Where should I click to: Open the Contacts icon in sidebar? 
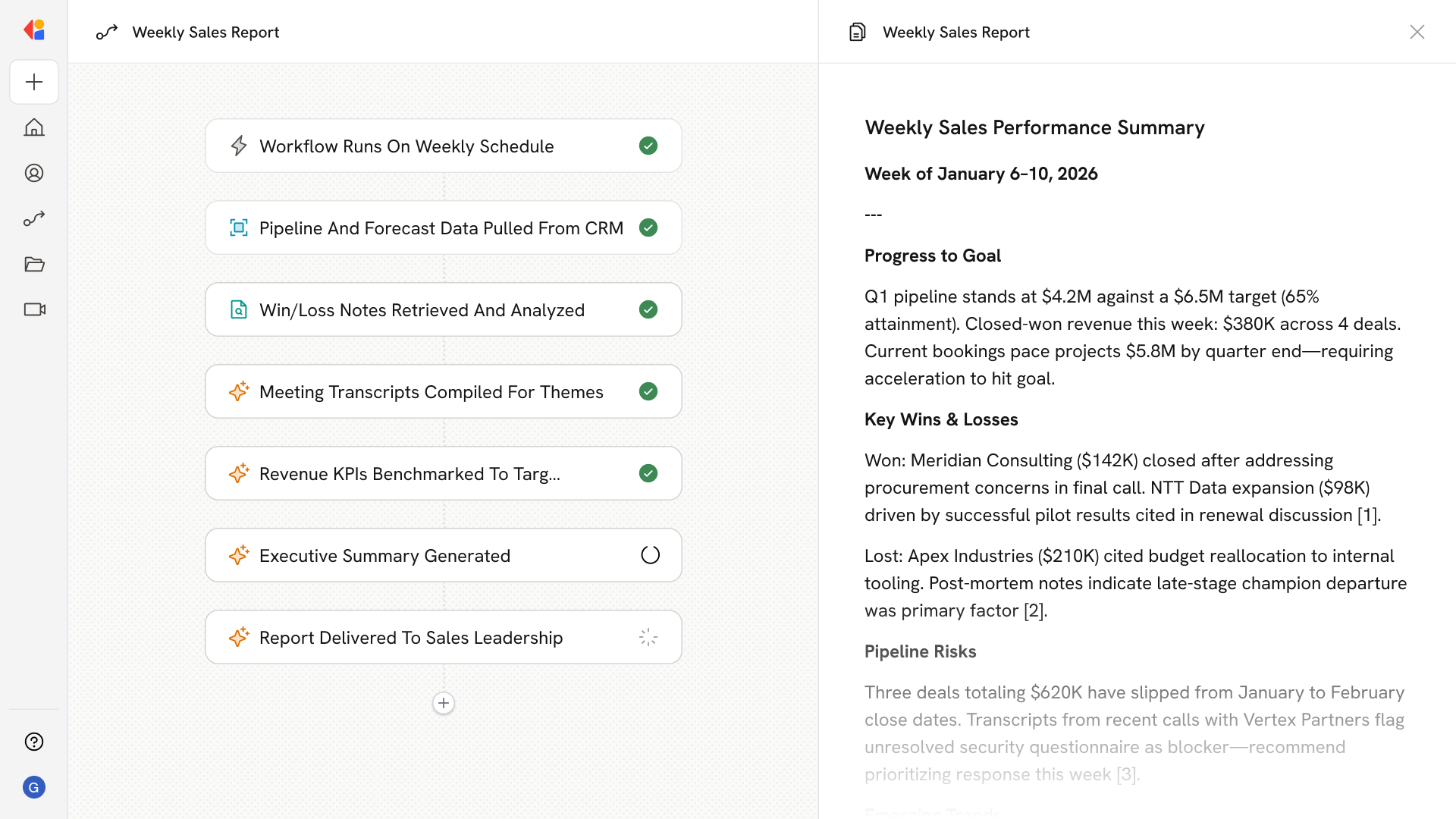[34, 173]
